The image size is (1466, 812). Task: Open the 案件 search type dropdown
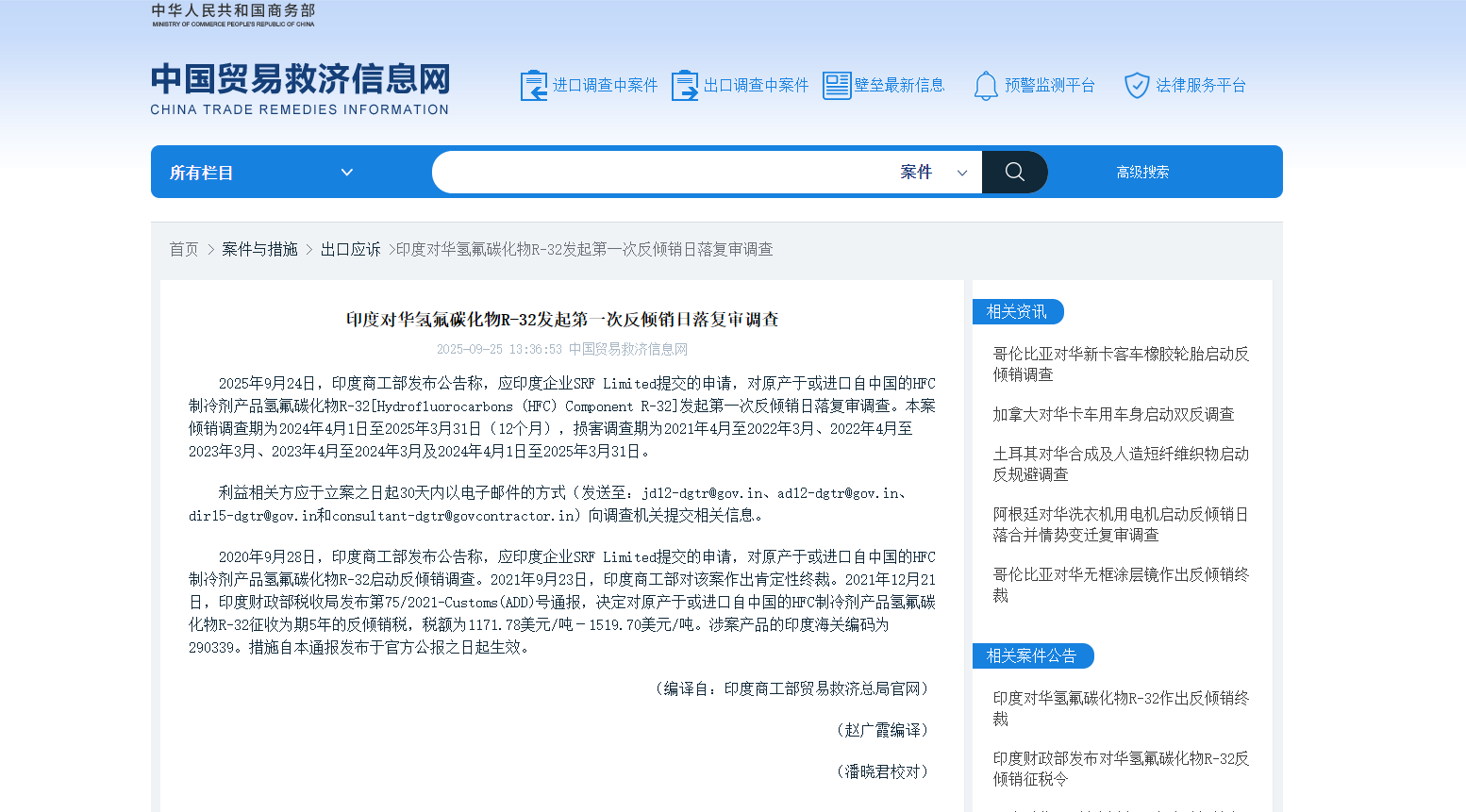click(x=933, y=173)
